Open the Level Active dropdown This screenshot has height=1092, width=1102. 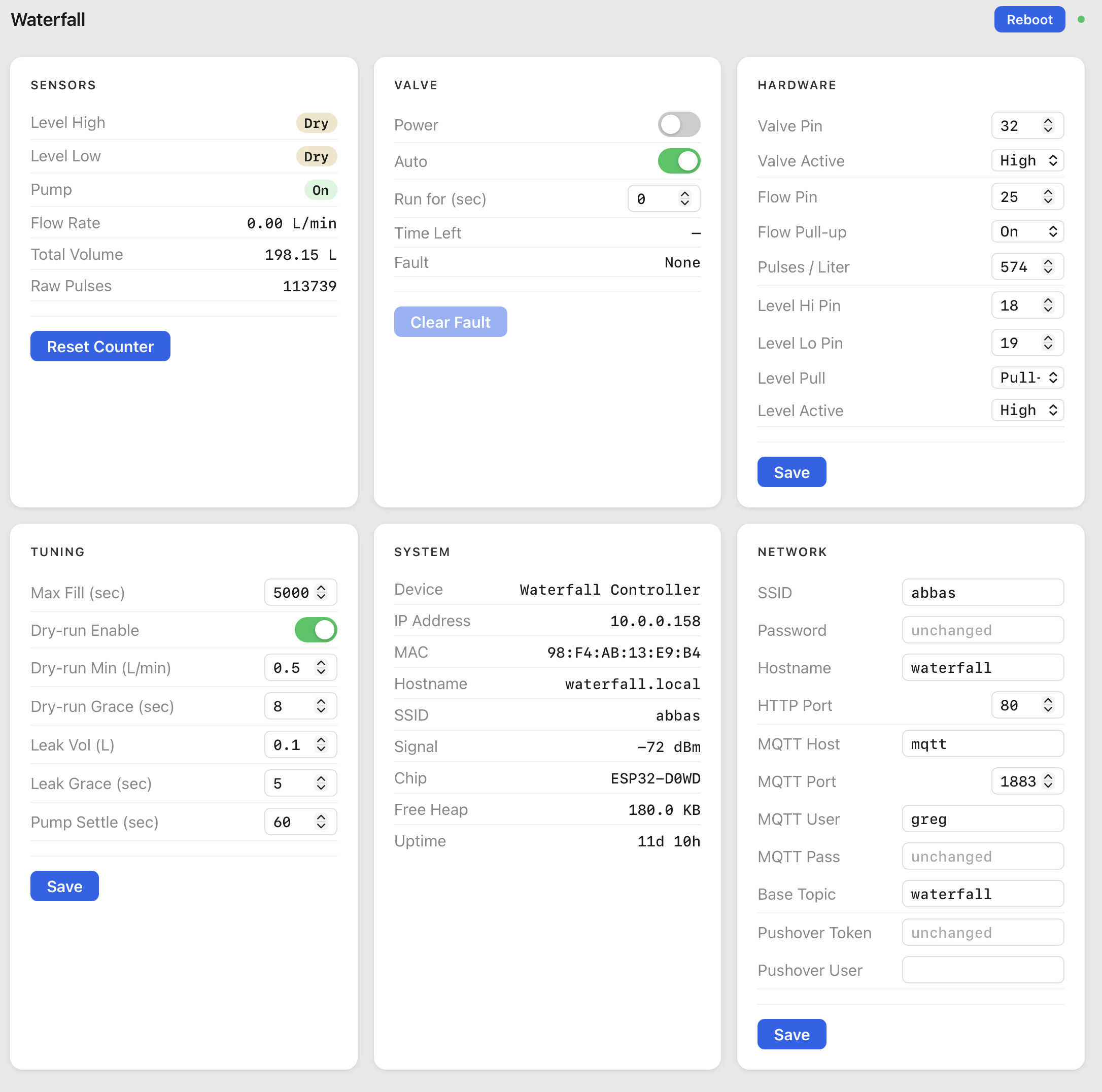(1027, 409)
